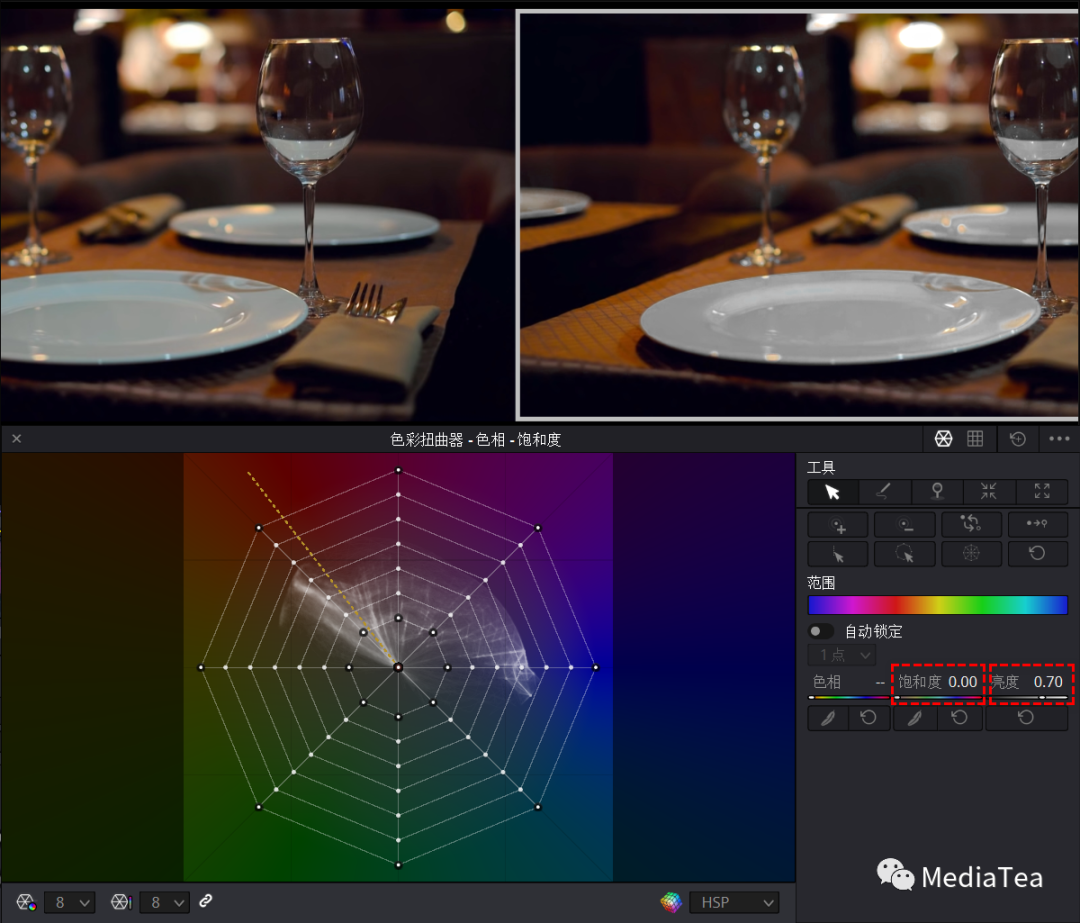
Task: Click the decrease falloff (minus) button
Action: (x=904, y=525)
